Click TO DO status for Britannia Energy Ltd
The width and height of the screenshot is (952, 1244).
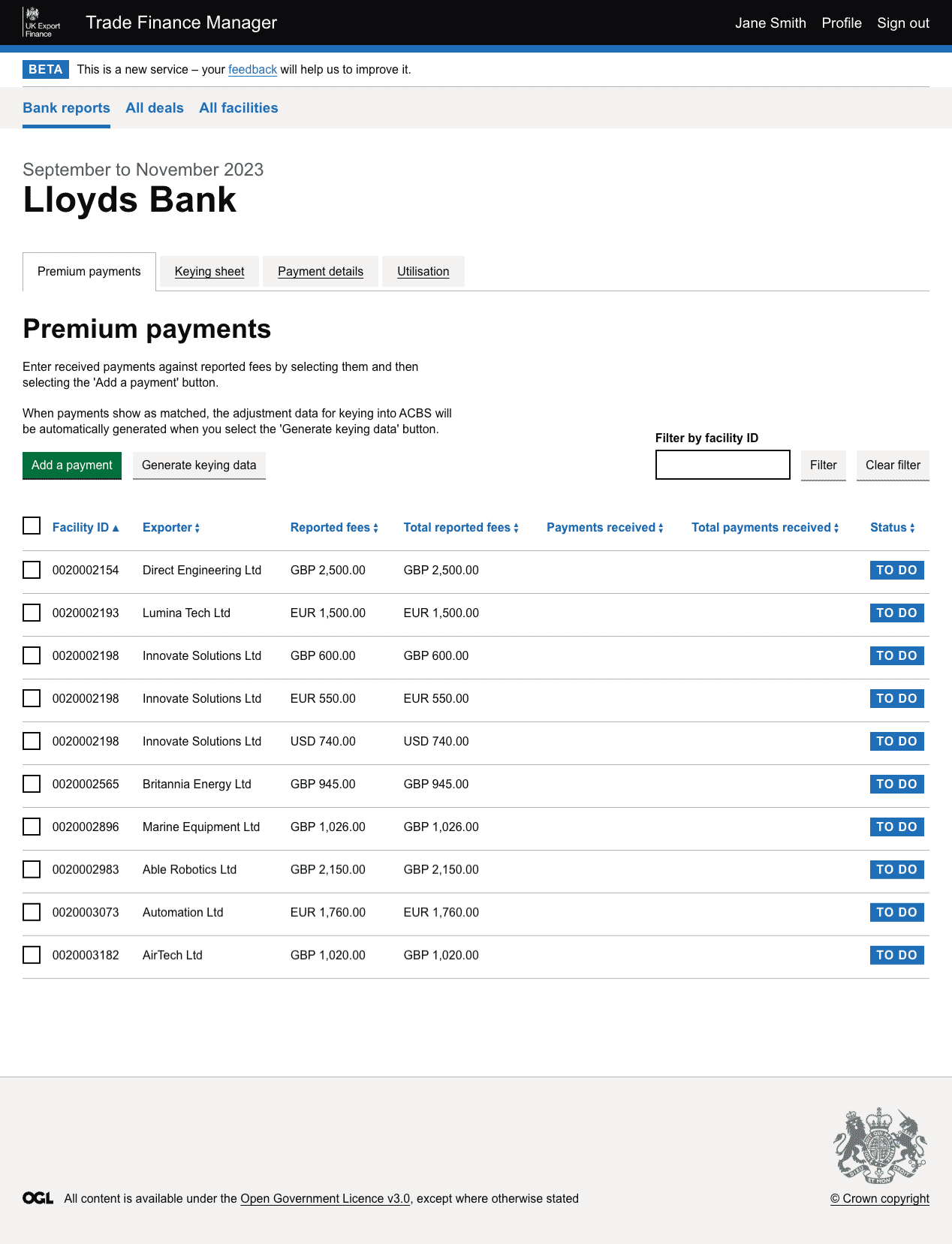(896, 784)
